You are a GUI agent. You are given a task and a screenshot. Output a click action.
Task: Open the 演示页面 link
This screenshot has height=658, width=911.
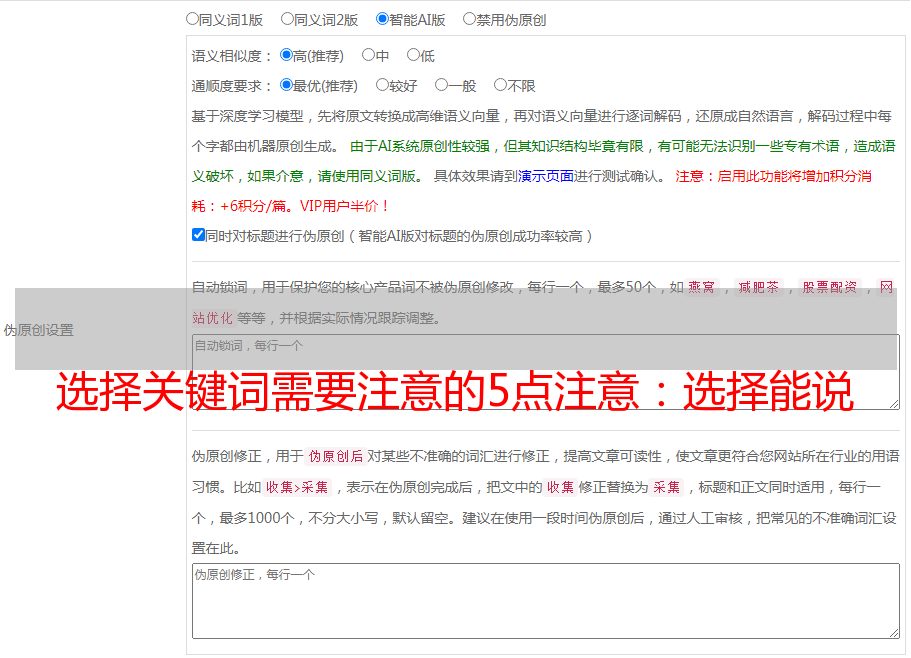pos(545,176)
